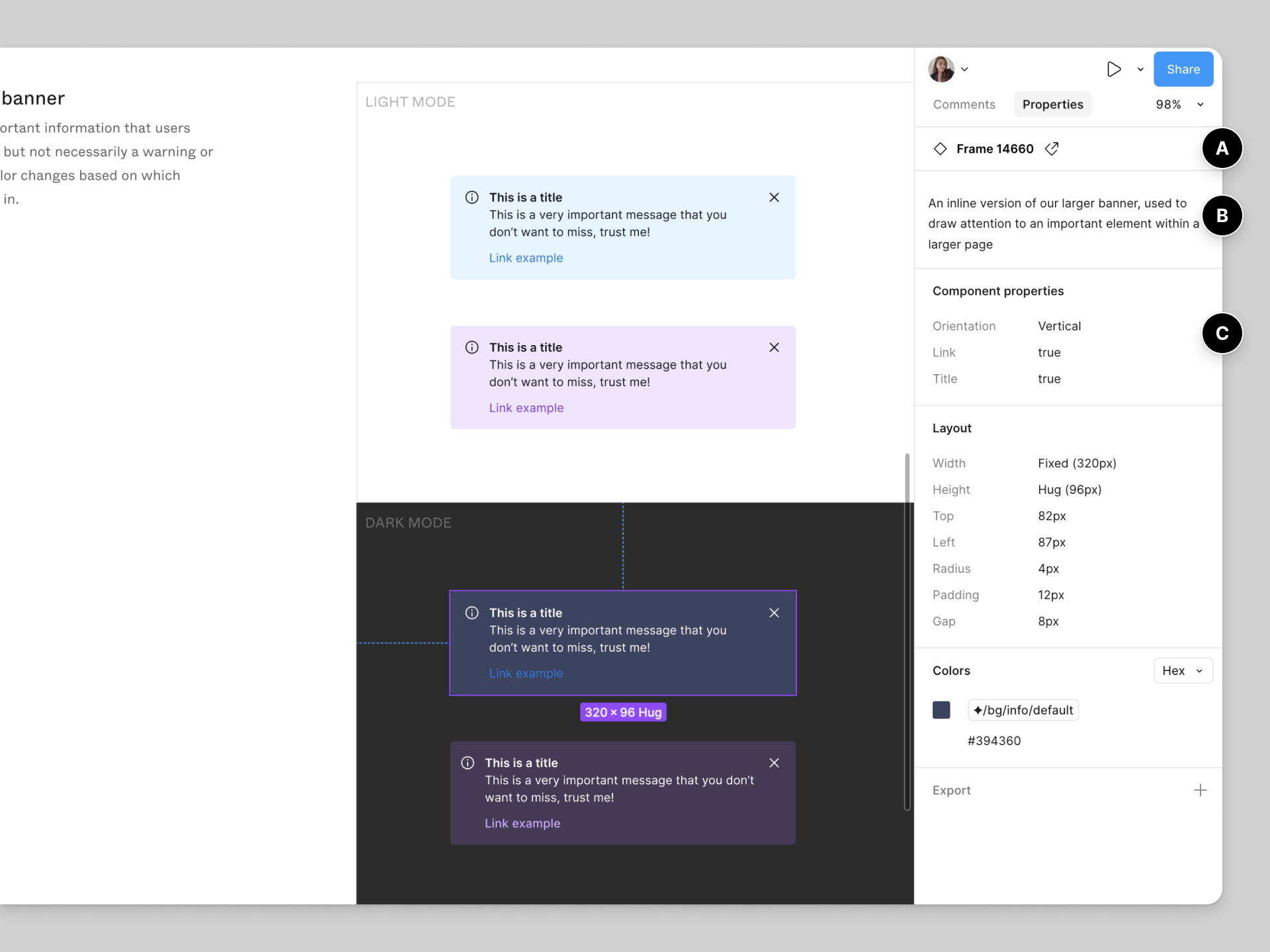Viewport: 1270px width, 952px height.
Task: Click the link icon beside Frame 14660
Action: click(1052, 149)
